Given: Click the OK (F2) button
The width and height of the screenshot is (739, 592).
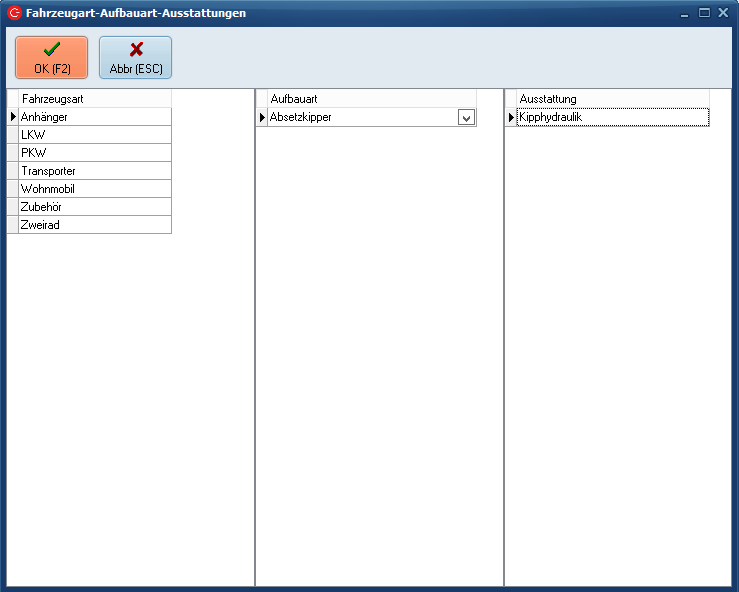Looking at the screenshot, I should click(52, 57).
